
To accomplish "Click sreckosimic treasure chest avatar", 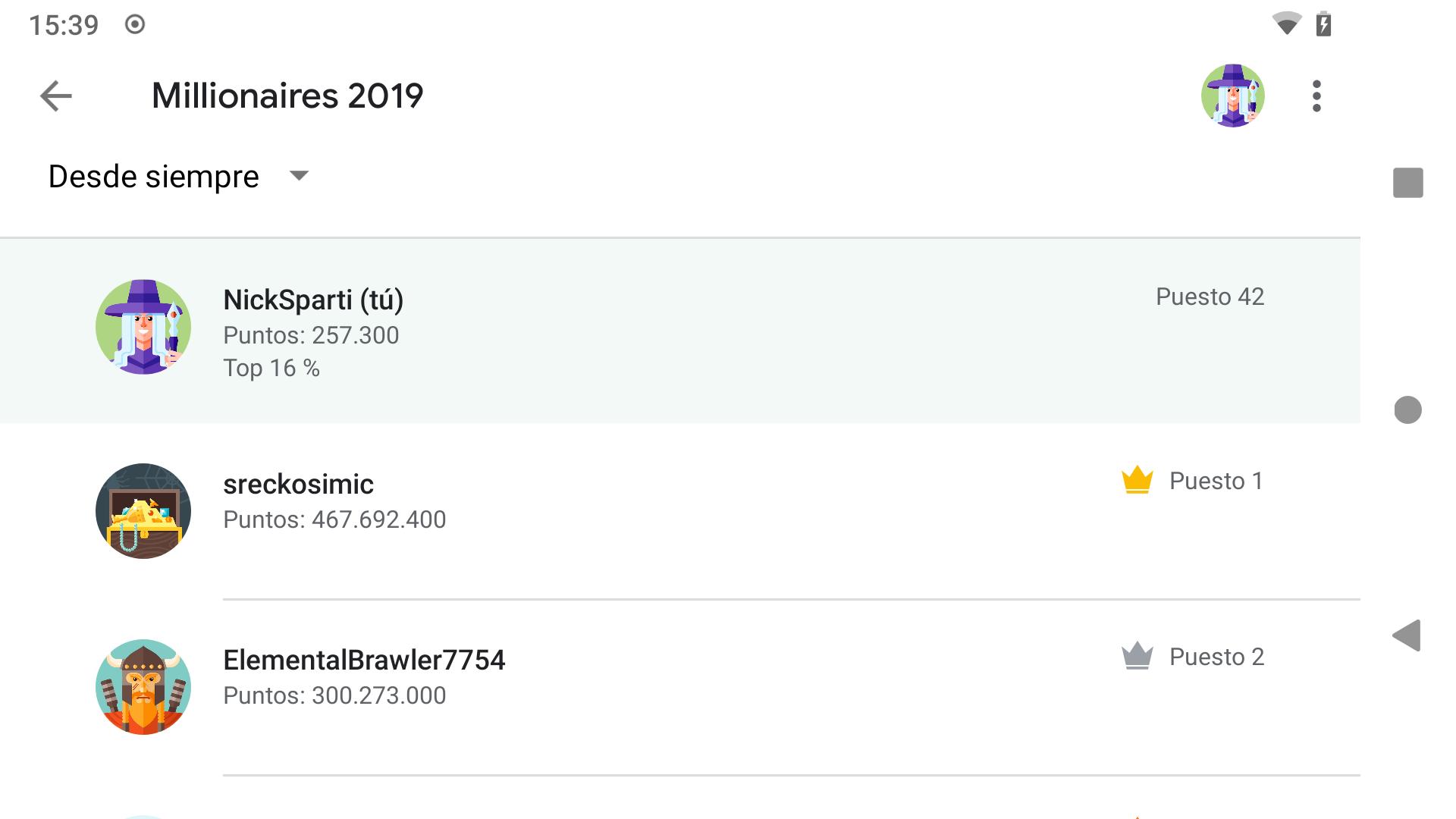I will pos(143,511).
